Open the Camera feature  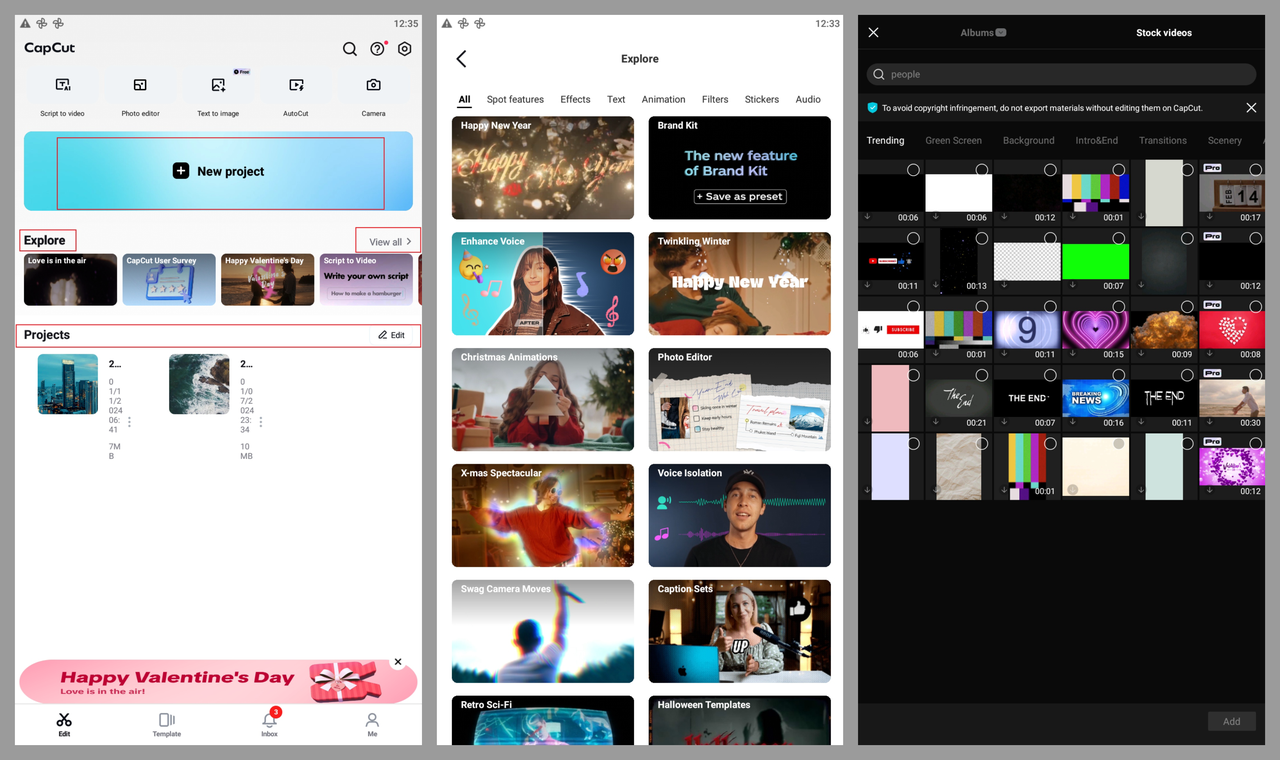click(x=373, y=92)
